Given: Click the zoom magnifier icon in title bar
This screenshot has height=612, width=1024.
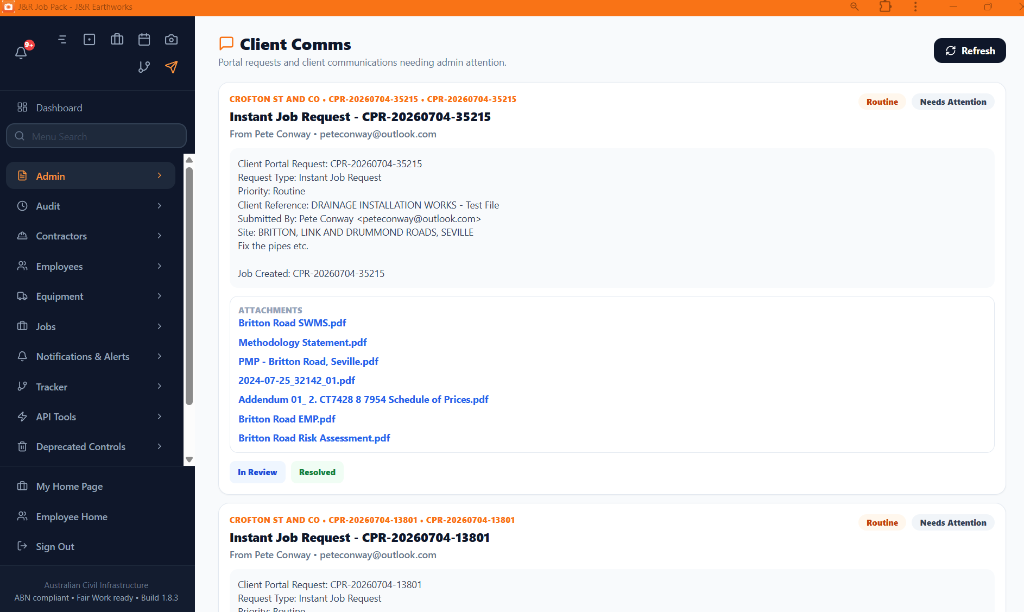Looking at the screenshot, I should pyautogui.click(x=854, y=7).
